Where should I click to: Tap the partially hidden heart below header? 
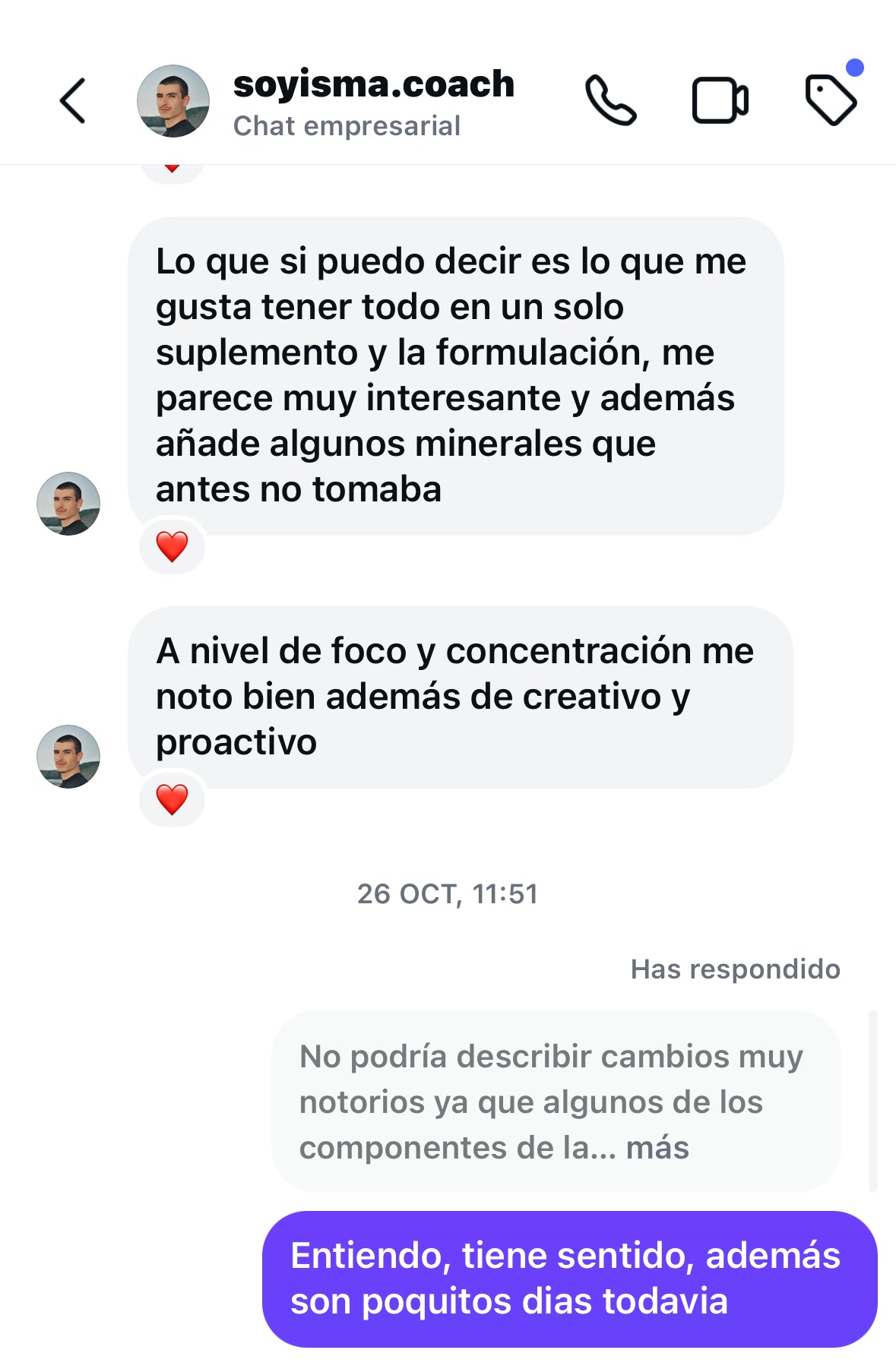click(172, 172)
